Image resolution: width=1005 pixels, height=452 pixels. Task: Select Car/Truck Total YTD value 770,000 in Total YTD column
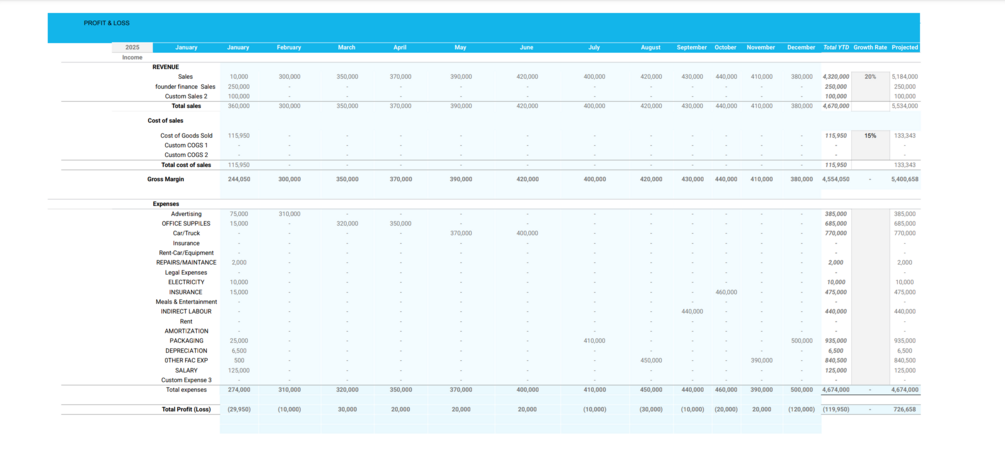[x=836, y=233]
